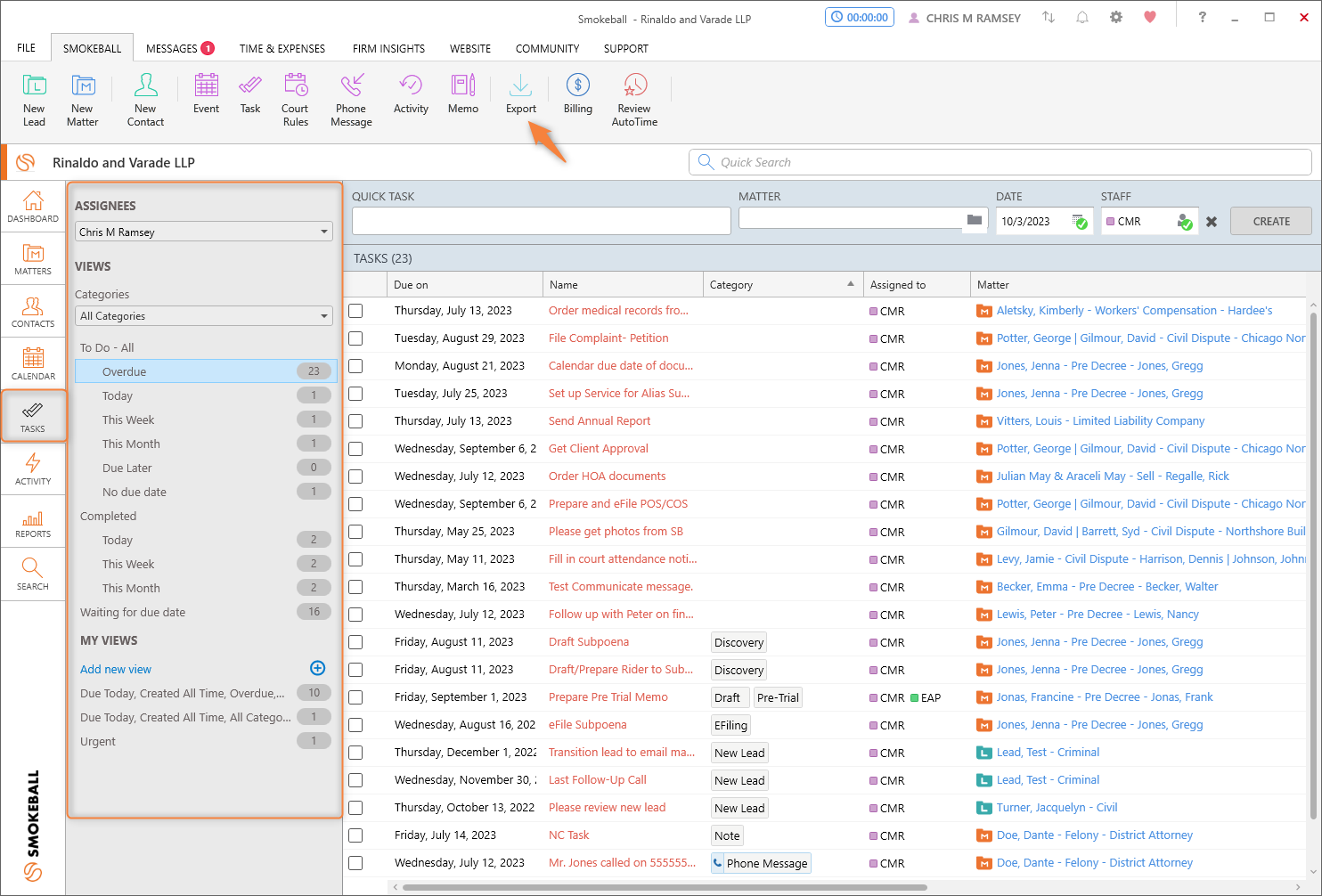Add a new view with plus icon
Viewport: 1322px width, 896px height.
point(317,668)
